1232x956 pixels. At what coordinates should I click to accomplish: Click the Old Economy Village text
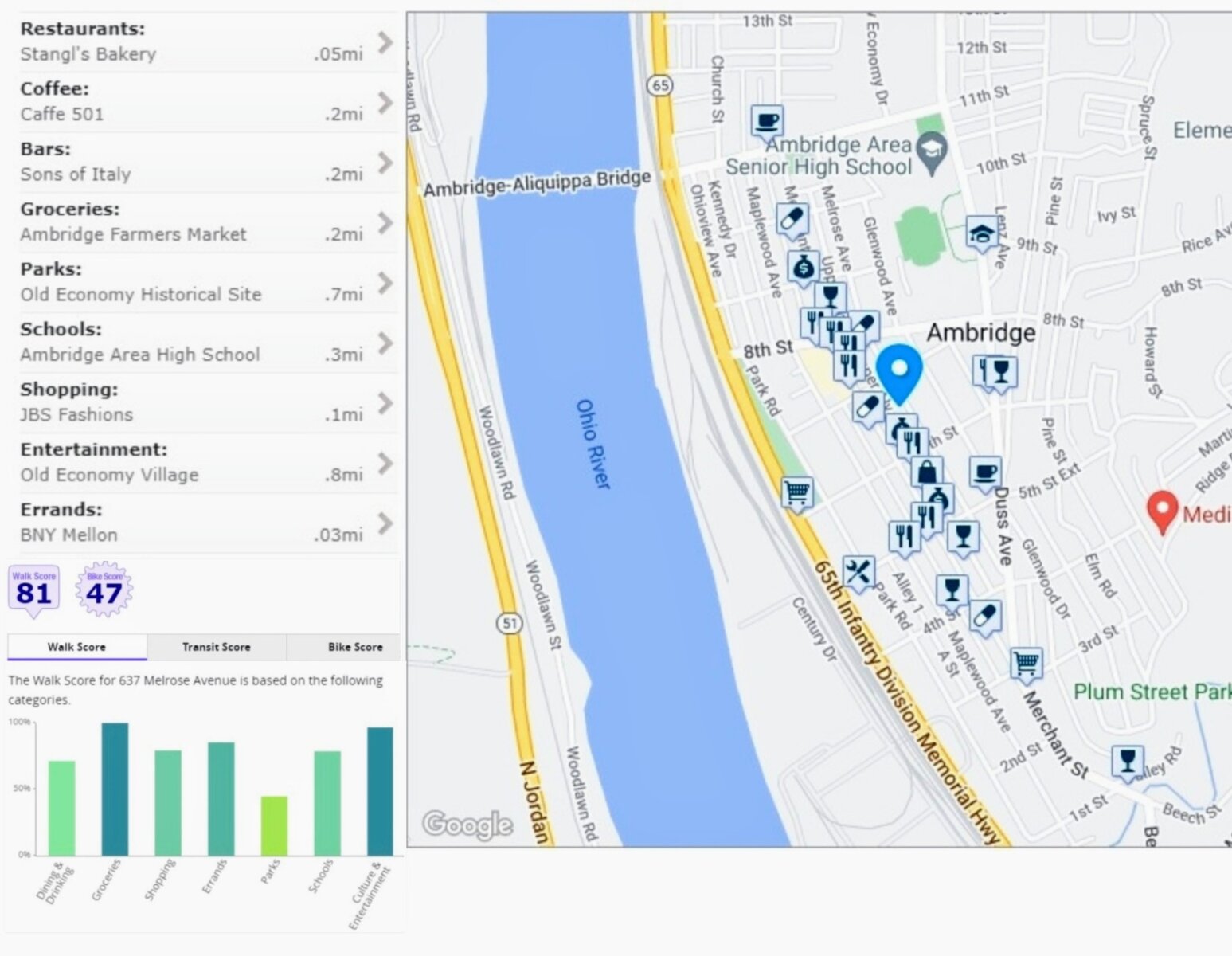tap(109, 476)
